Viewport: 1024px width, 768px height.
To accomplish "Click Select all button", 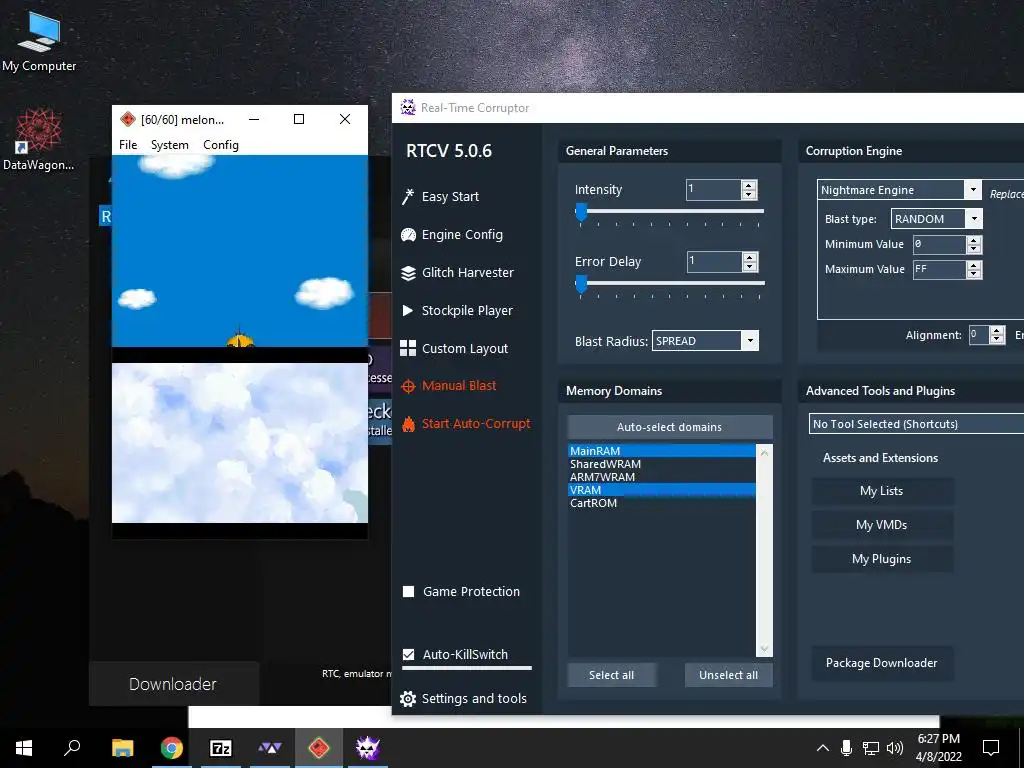I will click(x=611, y=675).
